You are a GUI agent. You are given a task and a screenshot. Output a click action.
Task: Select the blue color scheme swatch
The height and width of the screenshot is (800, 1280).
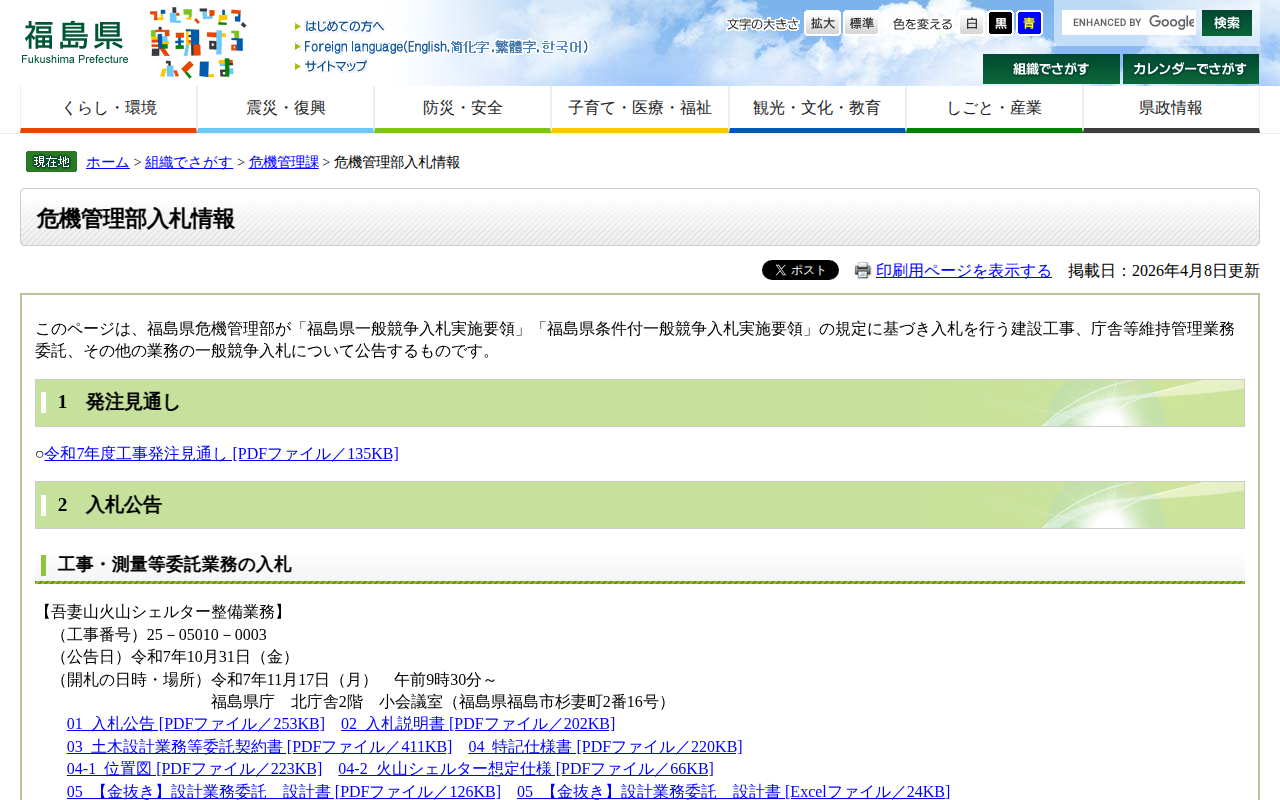click(1030, 23)
